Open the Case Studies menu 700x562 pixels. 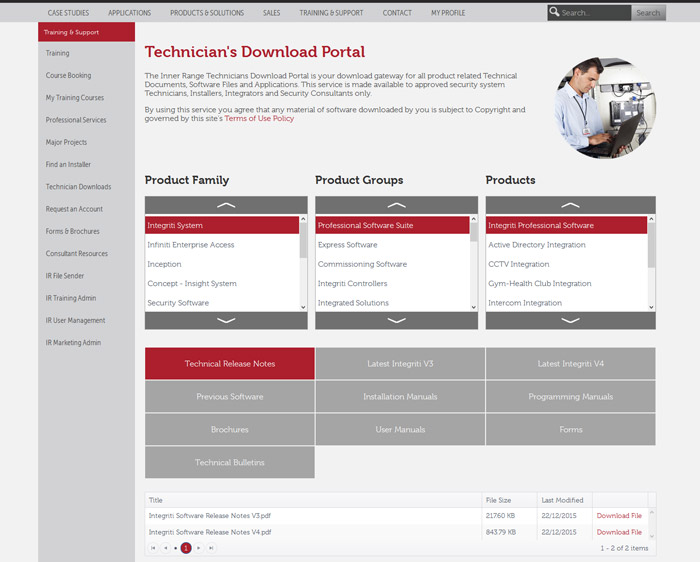(x=68, y=13)
